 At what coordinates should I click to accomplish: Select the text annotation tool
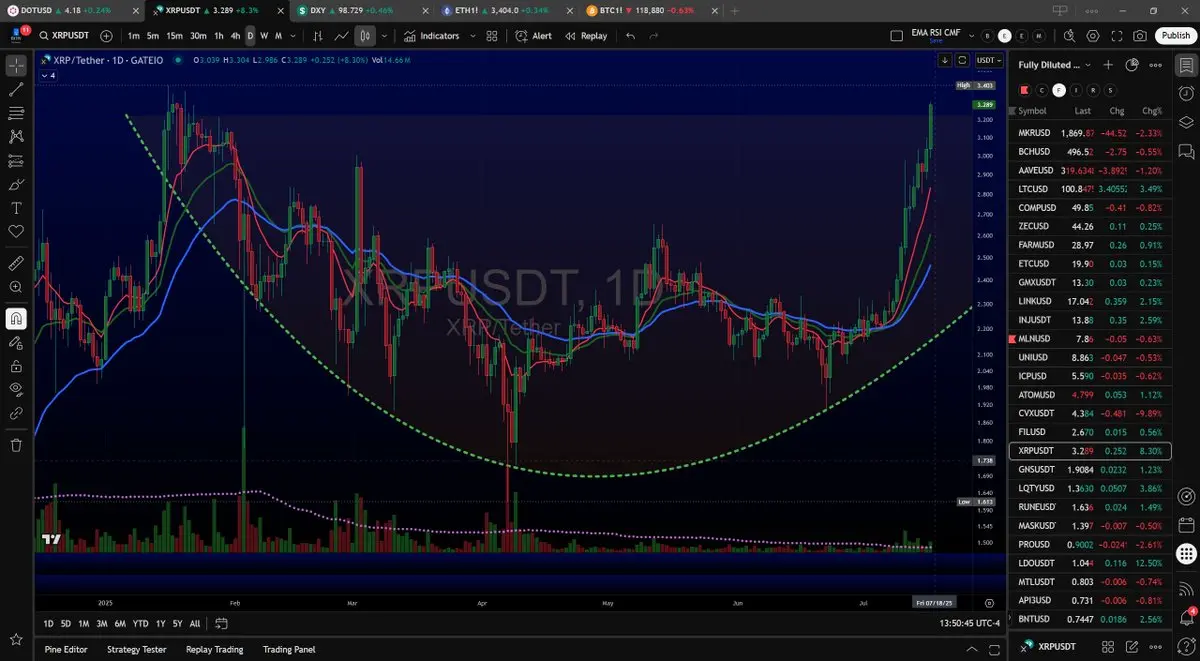pos(16,208)
